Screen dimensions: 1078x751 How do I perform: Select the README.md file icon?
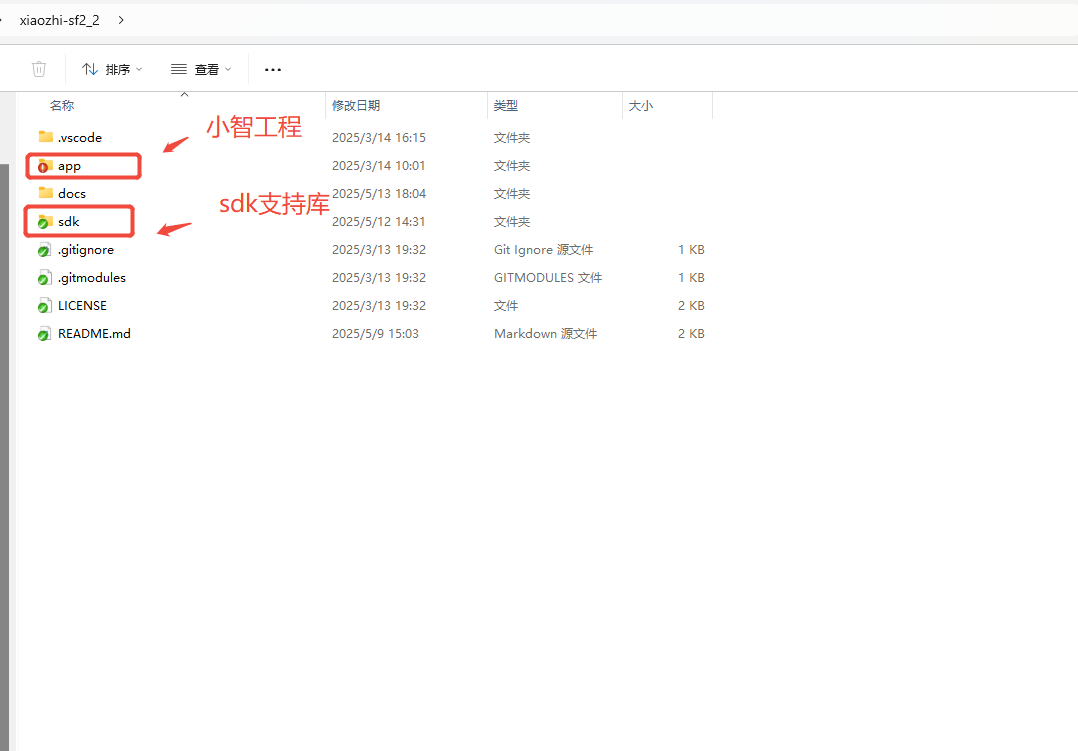pos(44,334)
